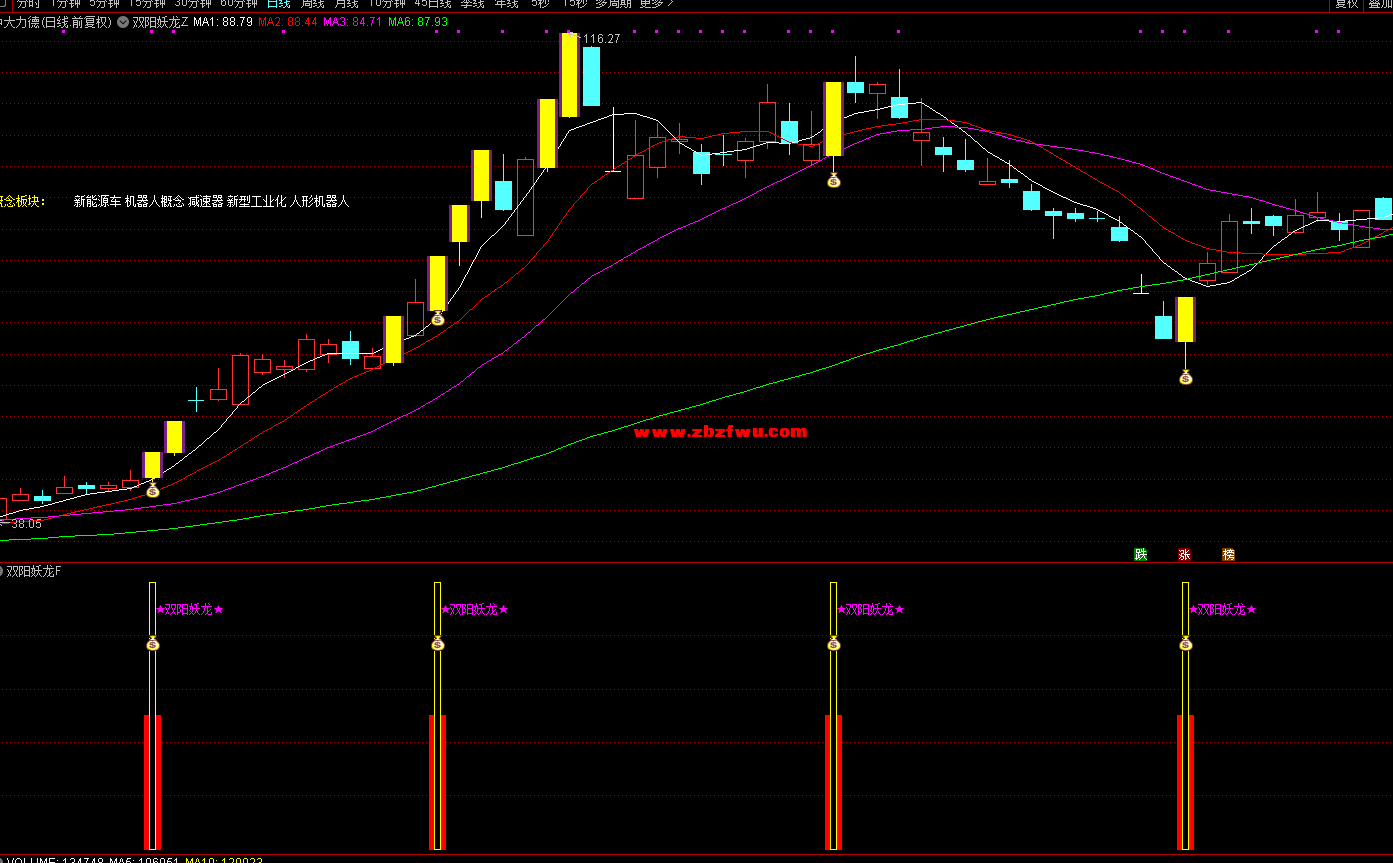Click the second money bag icon in the 双阳妖龙F panel
Image resolution: width=1393 pixels, height=863 pixels.
(x=437, y=644)
